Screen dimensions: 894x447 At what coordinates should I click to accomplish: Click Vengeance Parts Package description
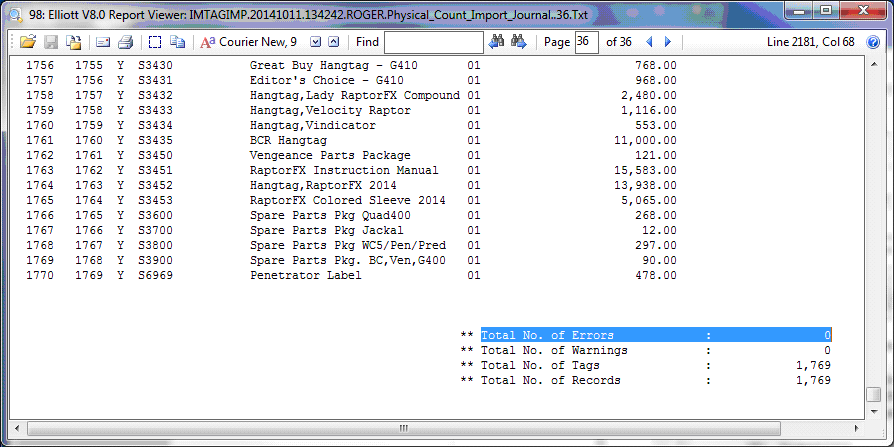330,155
